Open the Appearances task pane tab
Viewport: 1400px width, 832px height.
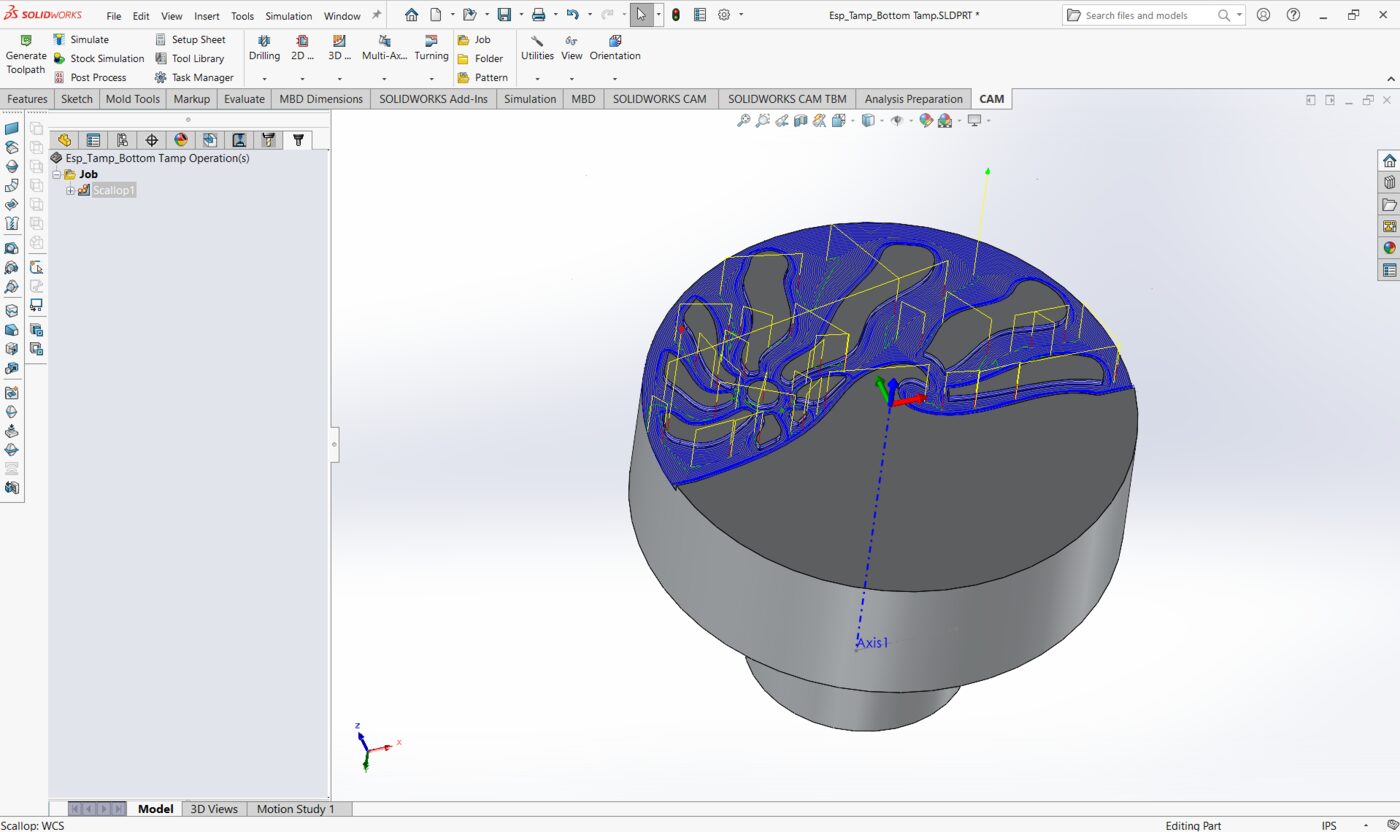1389,248
